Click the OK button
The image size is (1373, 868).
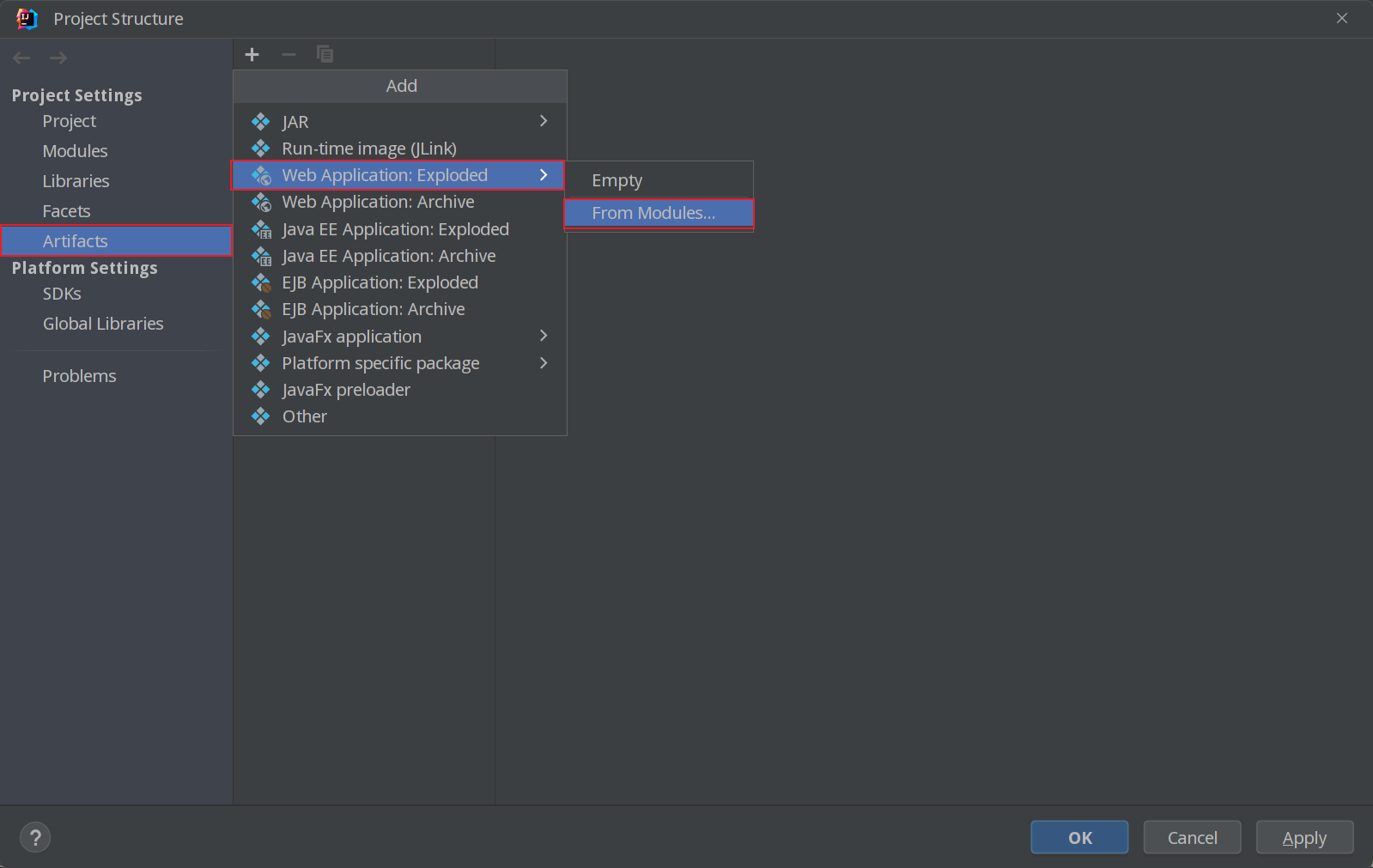(x=1079, y=837)
